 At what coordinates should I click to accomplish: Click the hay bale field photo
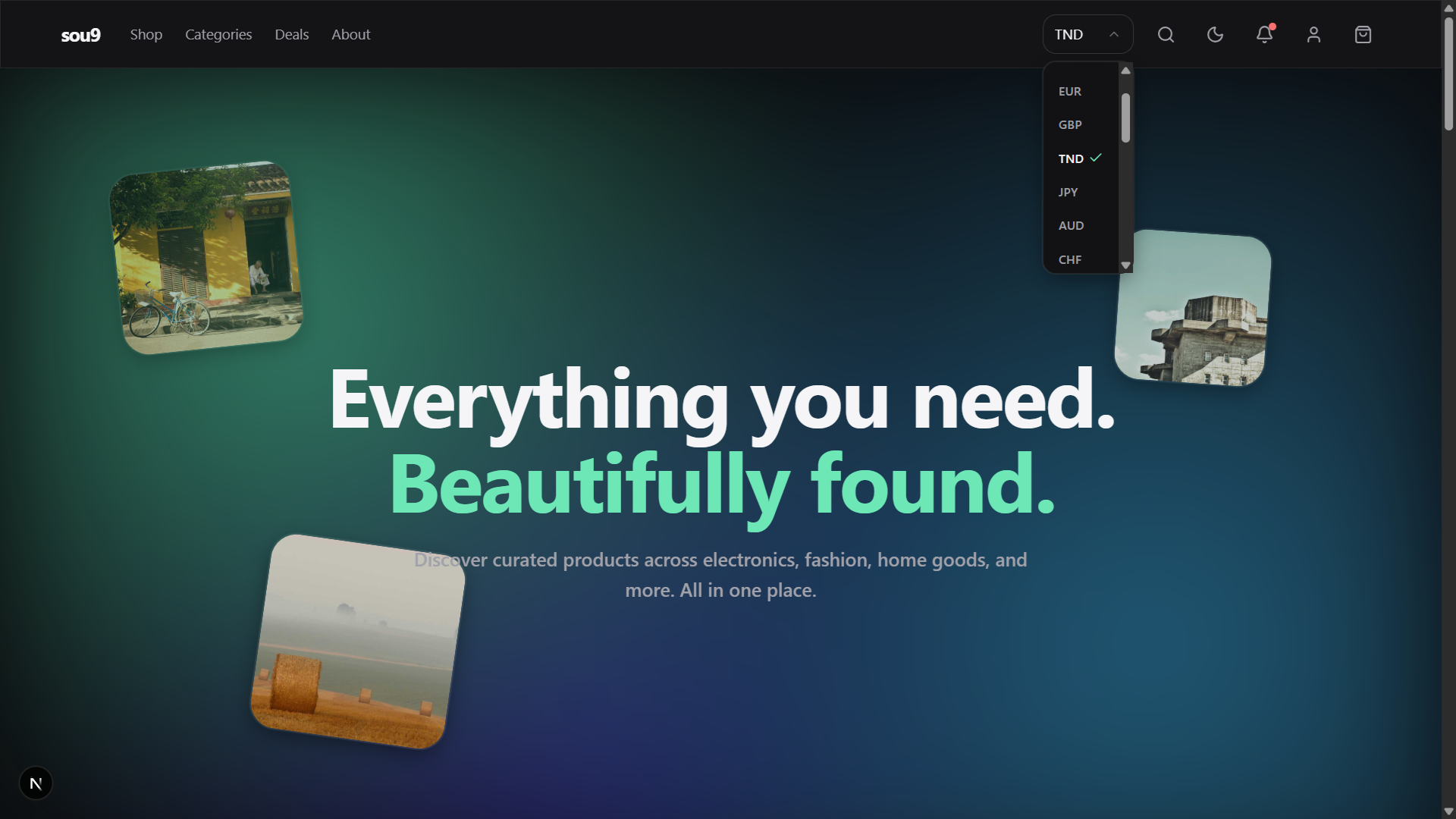click(358, 642)
